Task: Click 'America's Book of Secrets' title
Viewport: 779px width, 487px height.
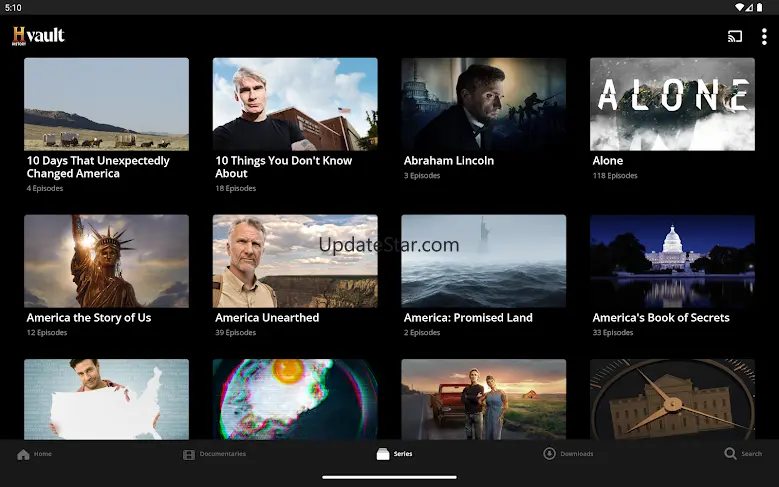Action: [x=661, y=318]
